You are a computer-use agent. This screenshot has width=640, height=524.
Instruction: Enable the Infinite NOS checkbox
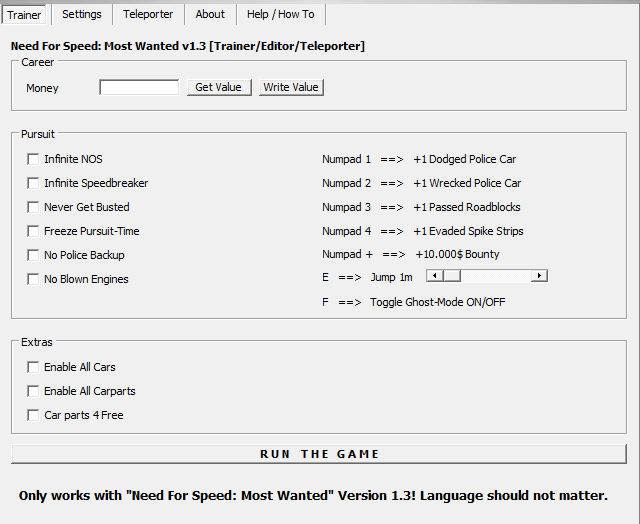33,159
